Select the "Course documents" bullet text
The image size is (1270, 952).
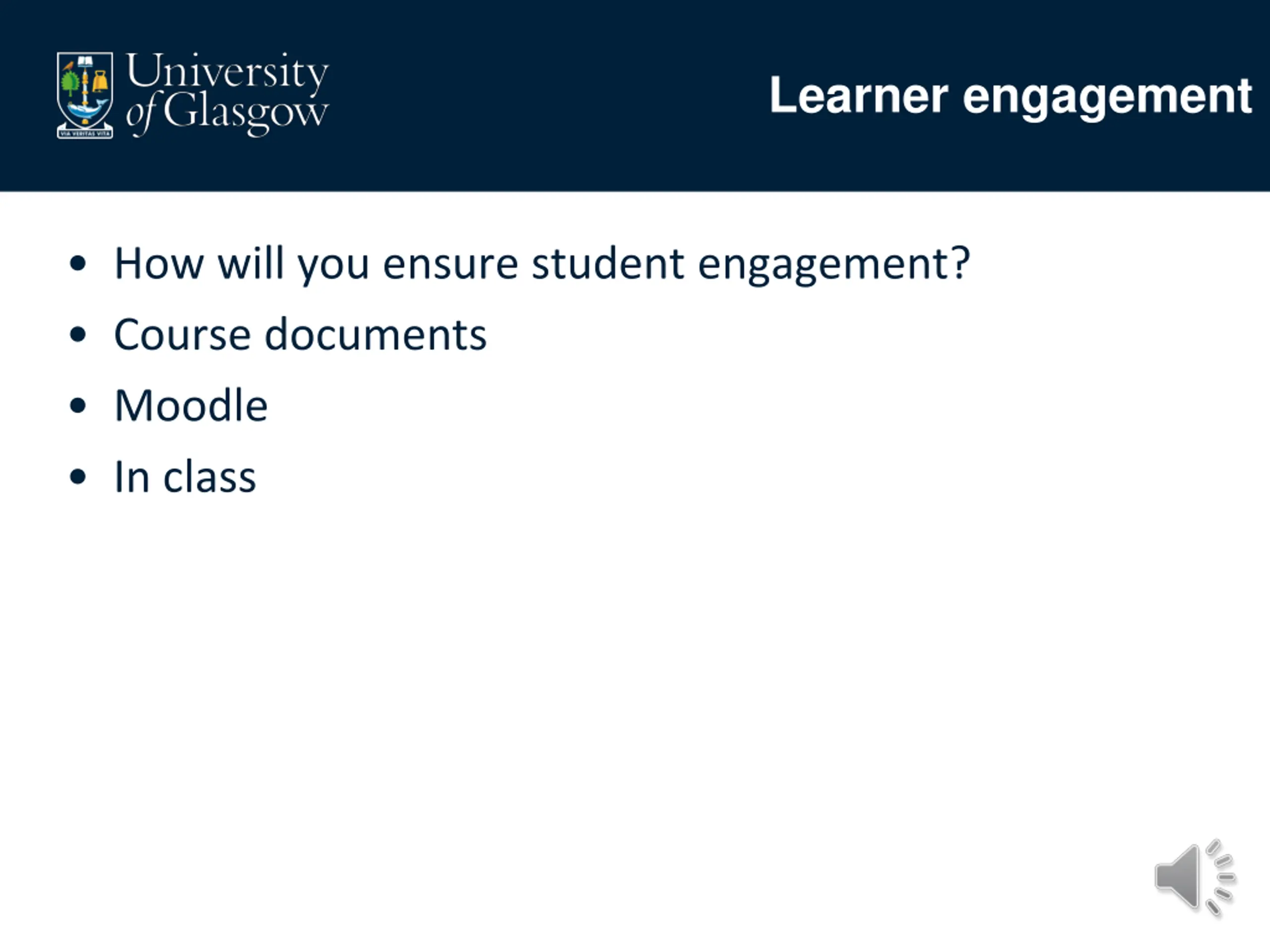(x=300, y=335)
